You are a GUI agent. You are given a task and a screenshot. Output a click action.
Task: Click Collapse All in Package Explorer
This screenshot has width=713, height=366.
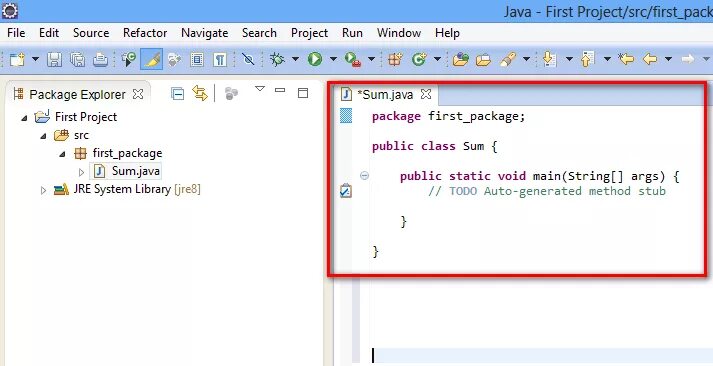(177, 94)
